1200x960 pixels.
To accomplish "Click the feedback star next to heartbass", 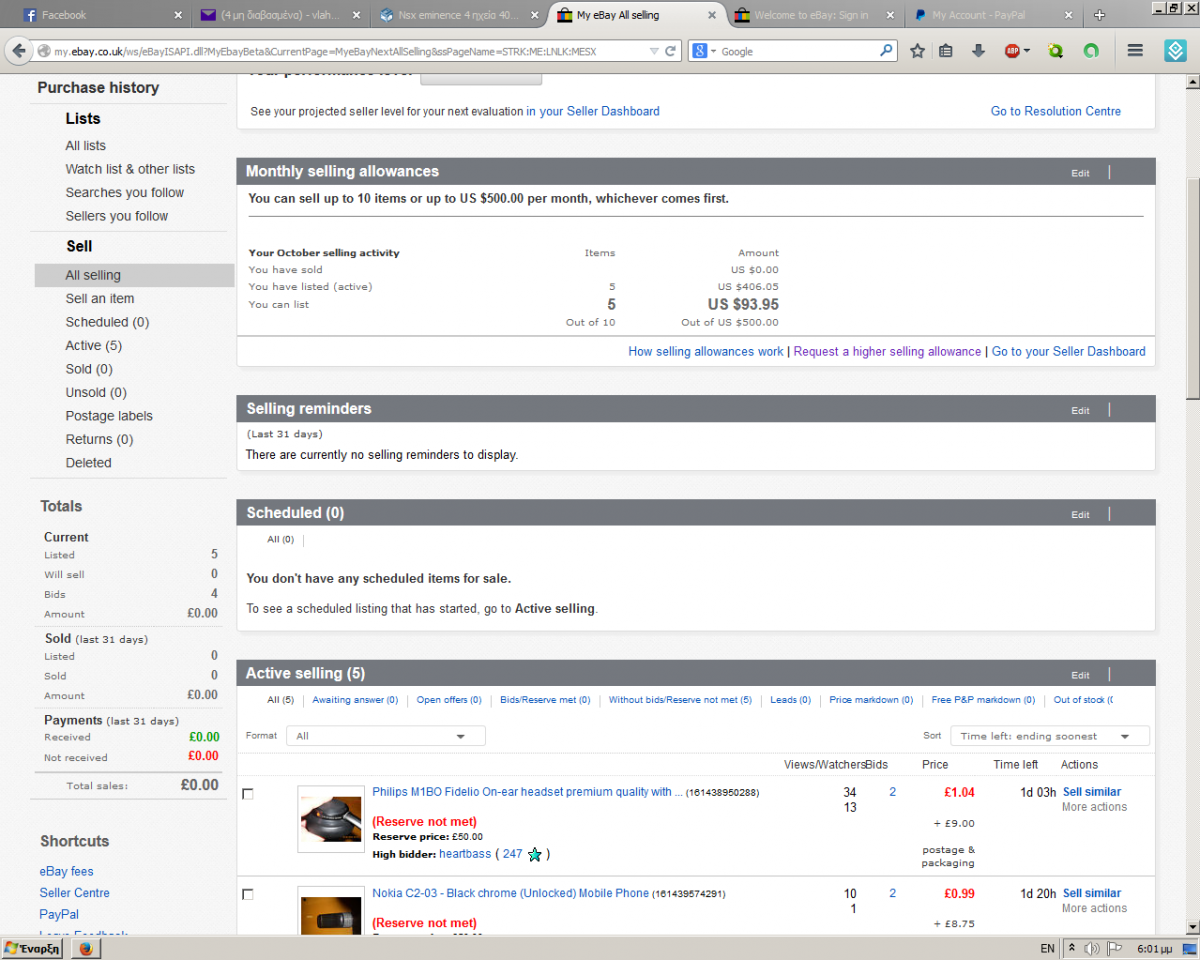I will point(535,854).
